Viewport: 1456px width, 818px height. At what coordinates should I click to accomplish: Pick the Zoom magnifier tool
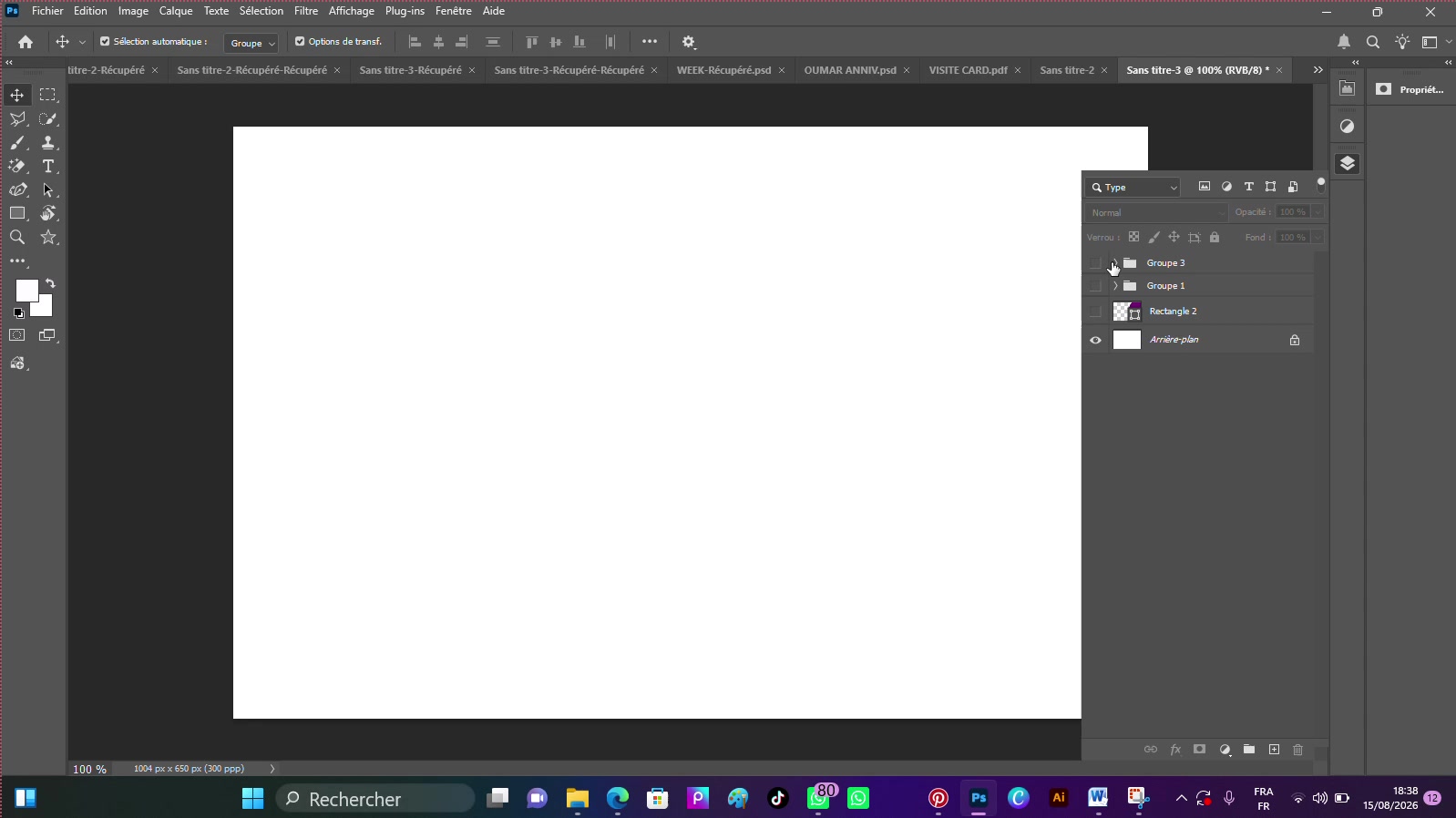[17, 238]
